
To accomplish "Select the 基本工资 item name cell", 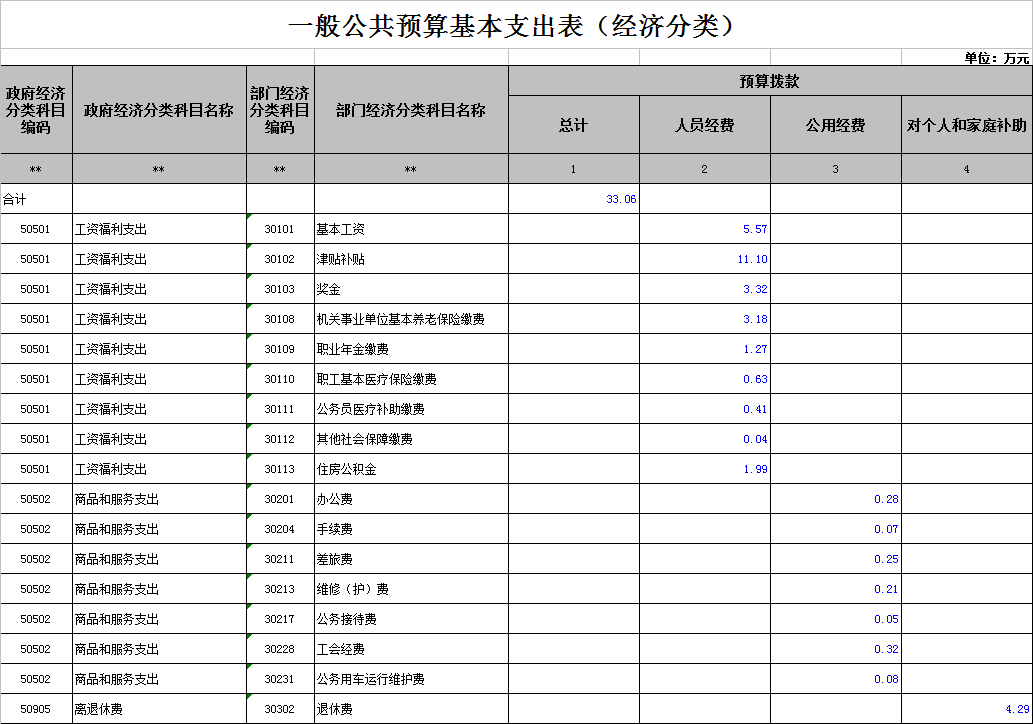I will point(341,229).
